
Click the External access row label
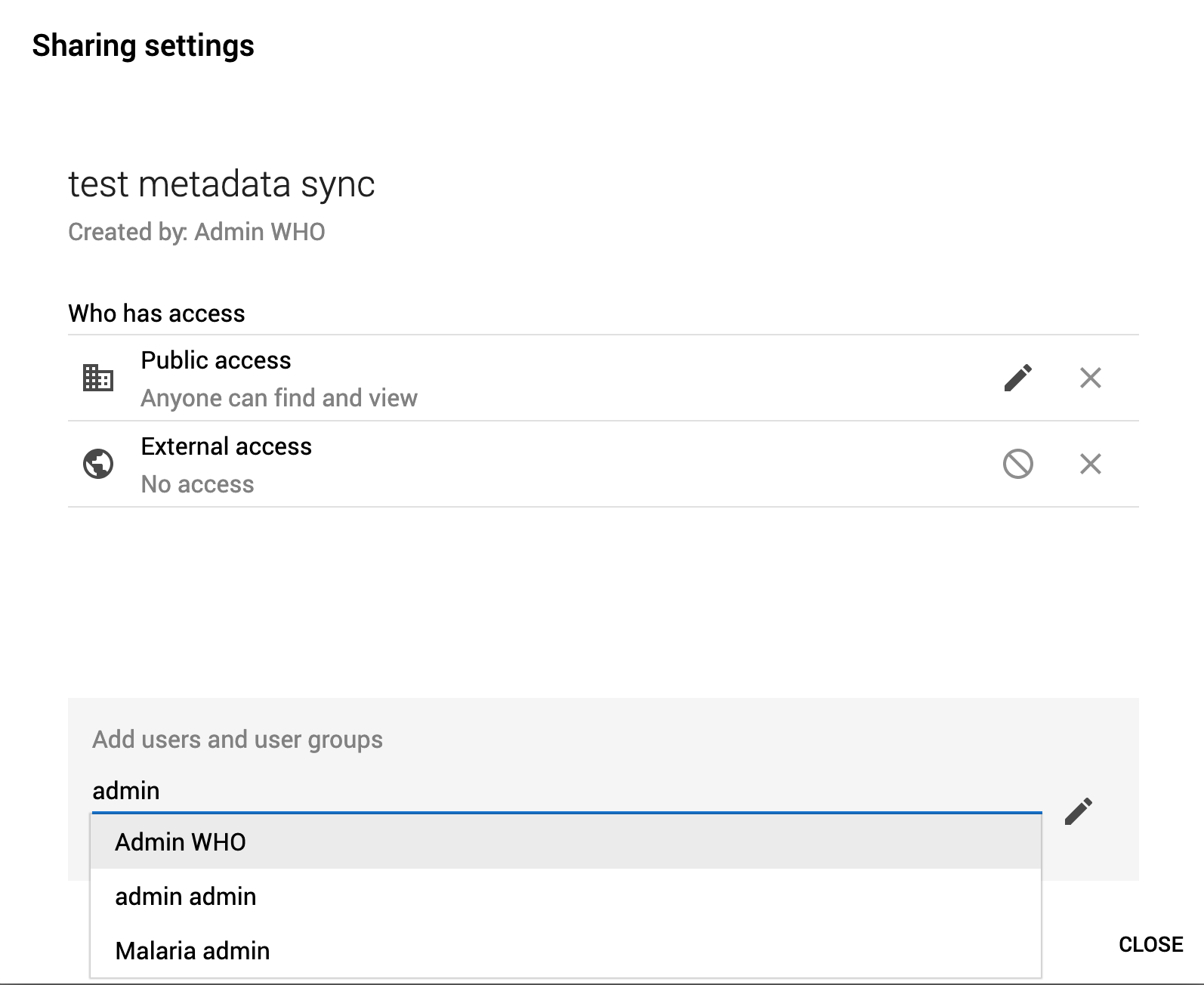226,446
